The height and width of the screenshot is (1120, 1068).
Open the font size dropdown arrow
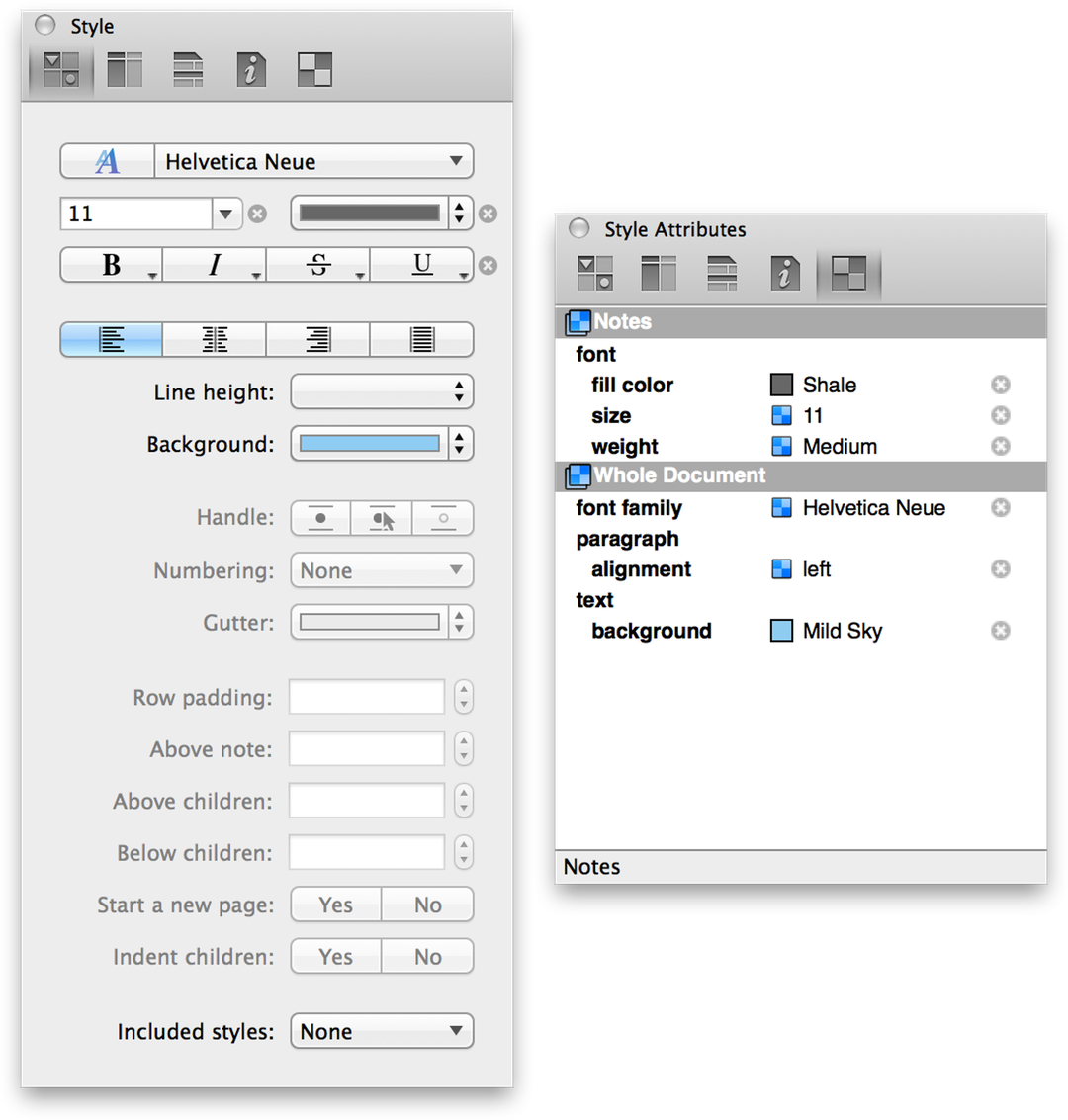pos(226,214)
